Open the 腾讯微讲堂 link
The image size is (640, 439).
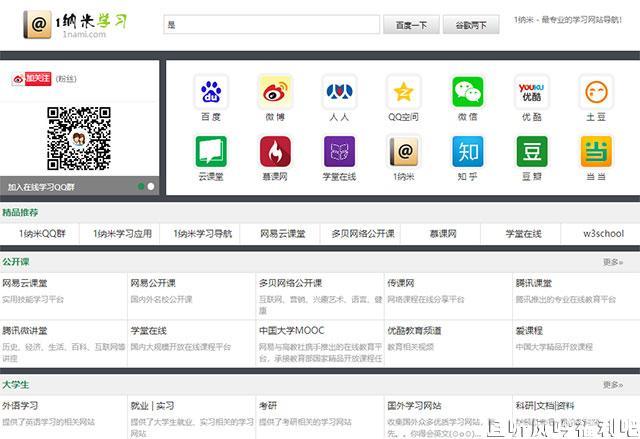pyautogui.click(x=25, y=331)
